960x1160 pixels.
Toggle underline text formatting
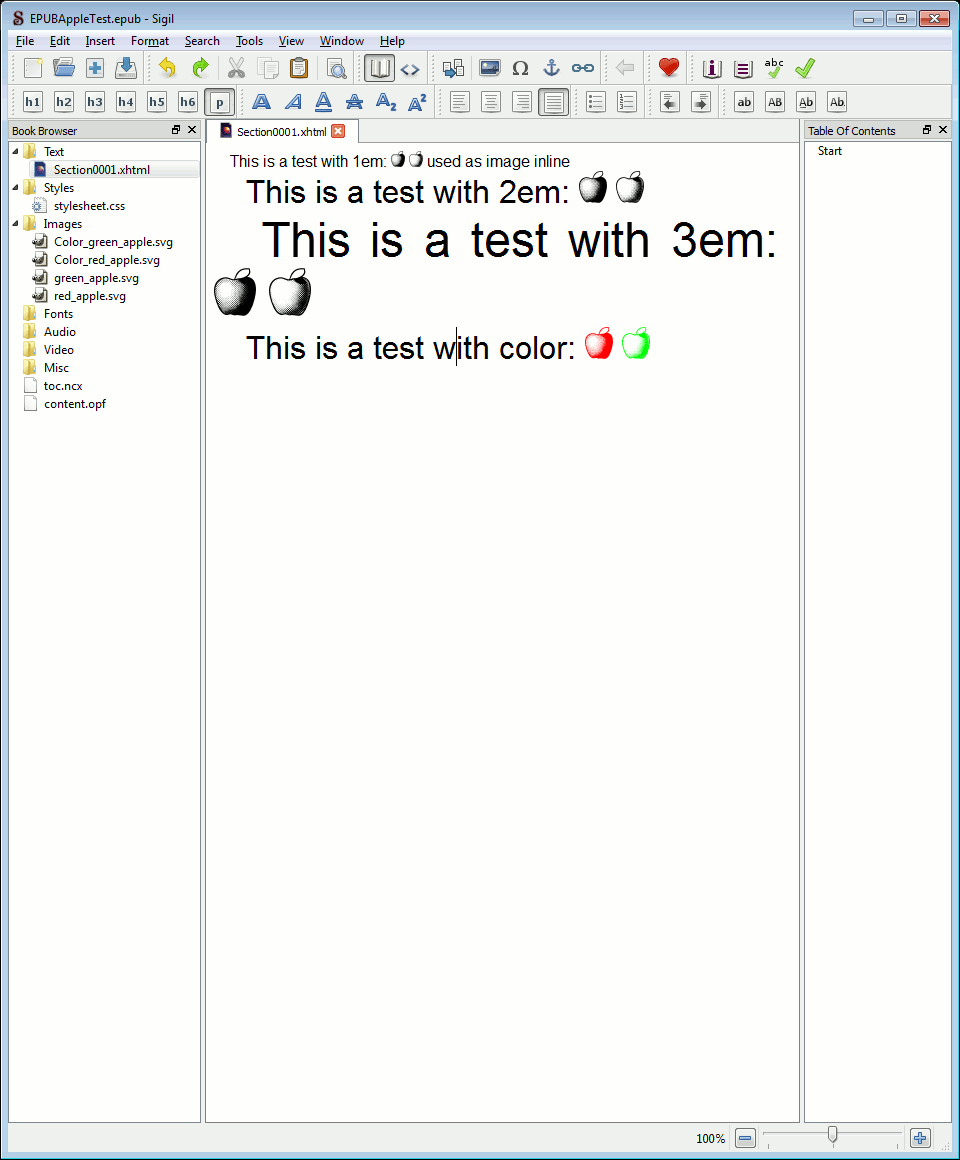323,102
